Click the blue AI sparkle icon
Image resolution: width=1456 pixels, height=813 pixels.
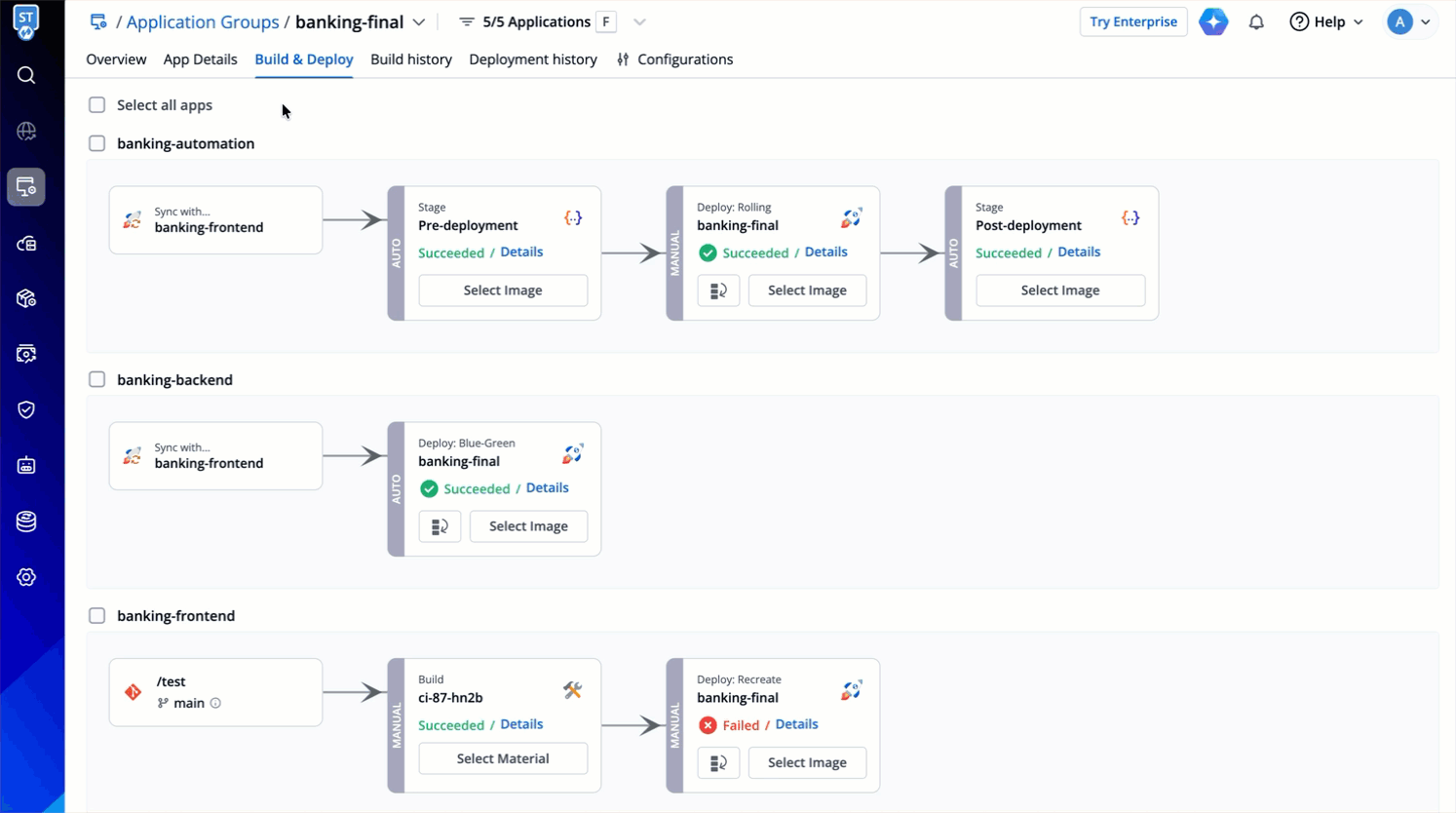tap(1213, 21)
